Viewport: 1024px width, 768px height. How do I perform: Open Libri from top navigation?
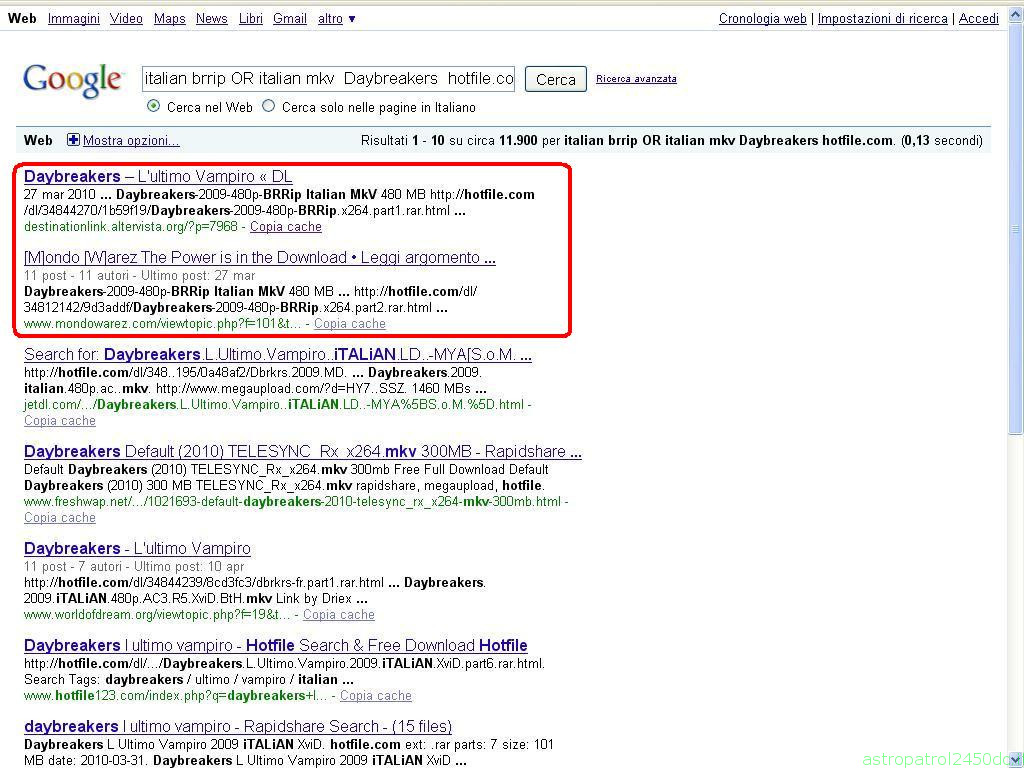pos(251,19)
